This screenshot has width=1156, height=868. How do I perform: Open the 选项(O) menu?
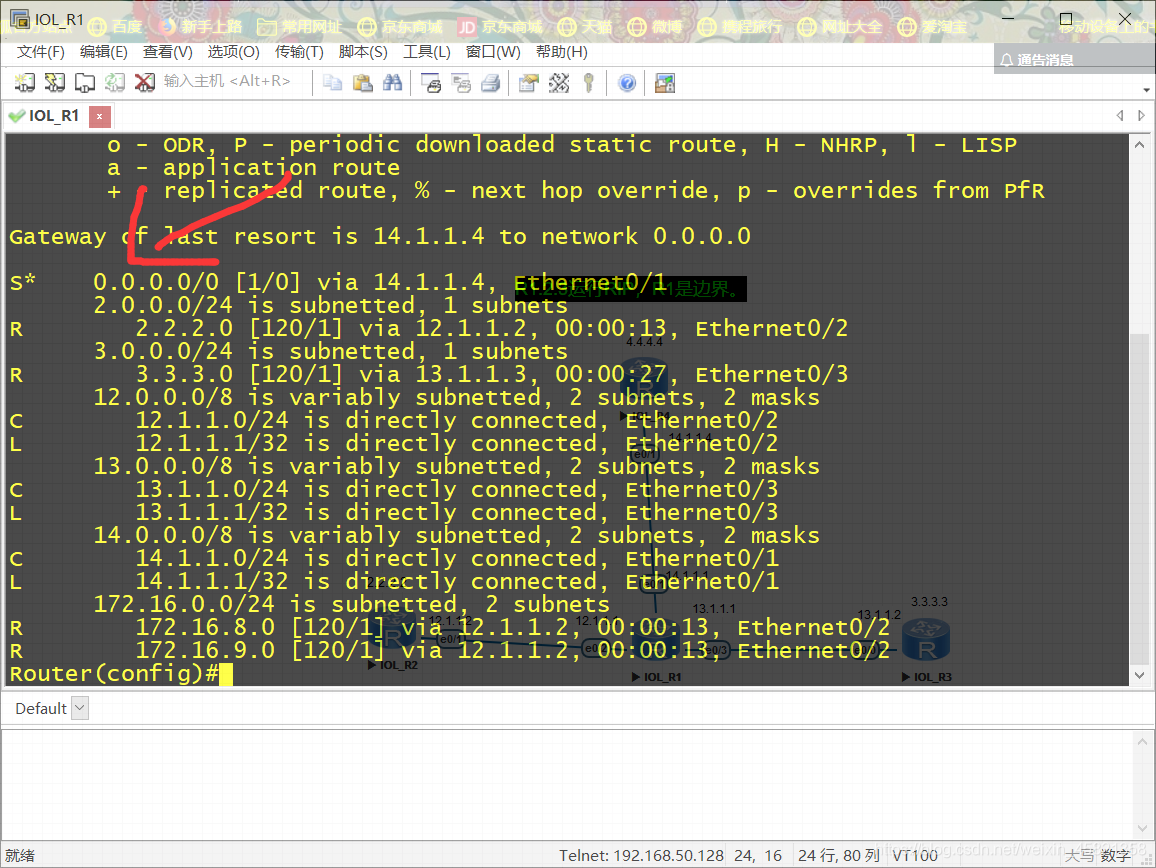pyautogui.click(x=233, y=52)
